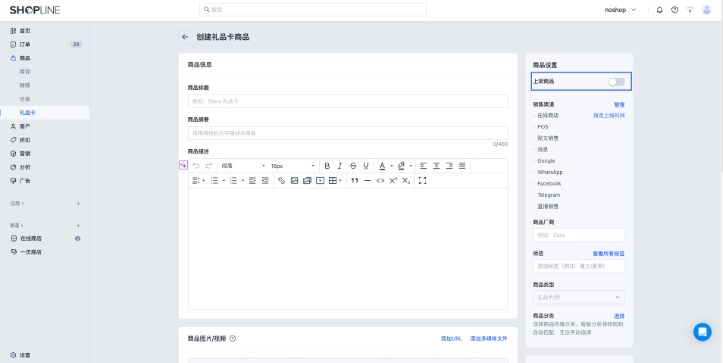Insert a code block
Viewport: 723px width, 363px height.
click(x=380, y=181)
